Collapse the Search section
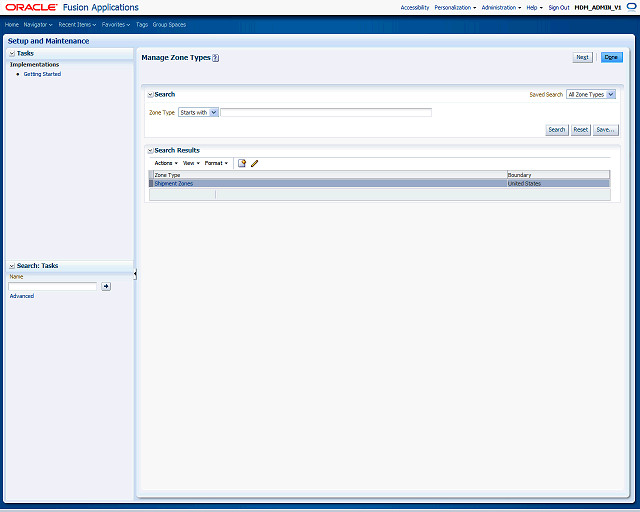640x512 pixels. click(150, 94)
